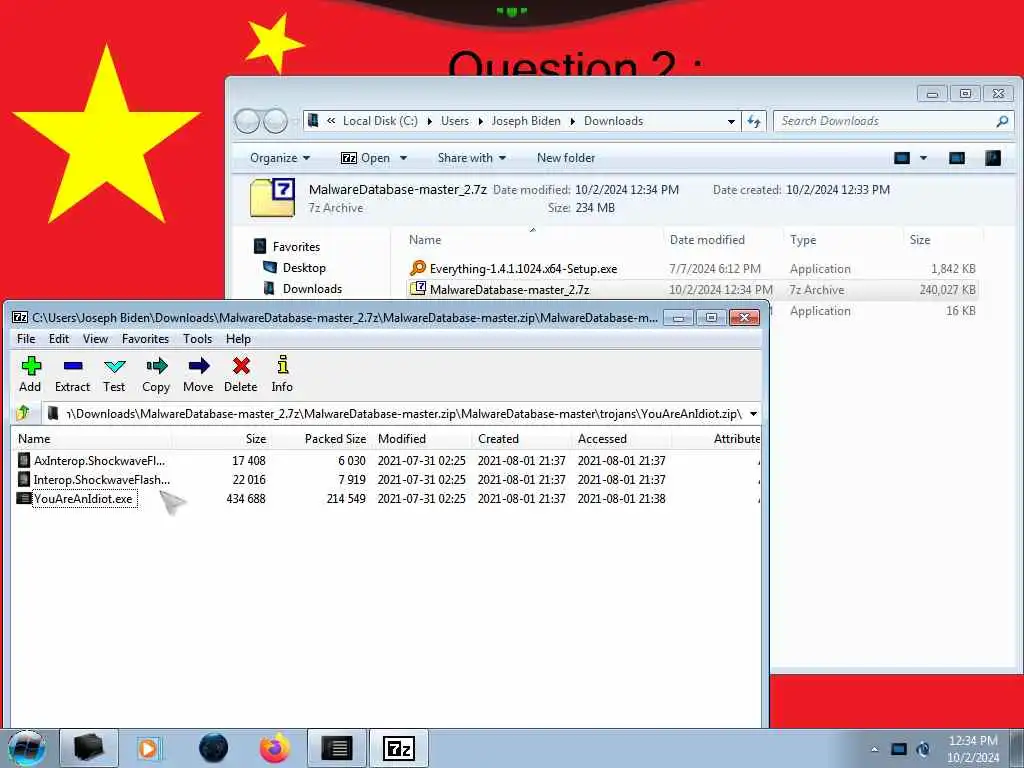Image resolution: width=1024 pixels, height=768 pixels.
Task: Open the Edit menu in 7-Zip
Action: click(x=59, y=339)
